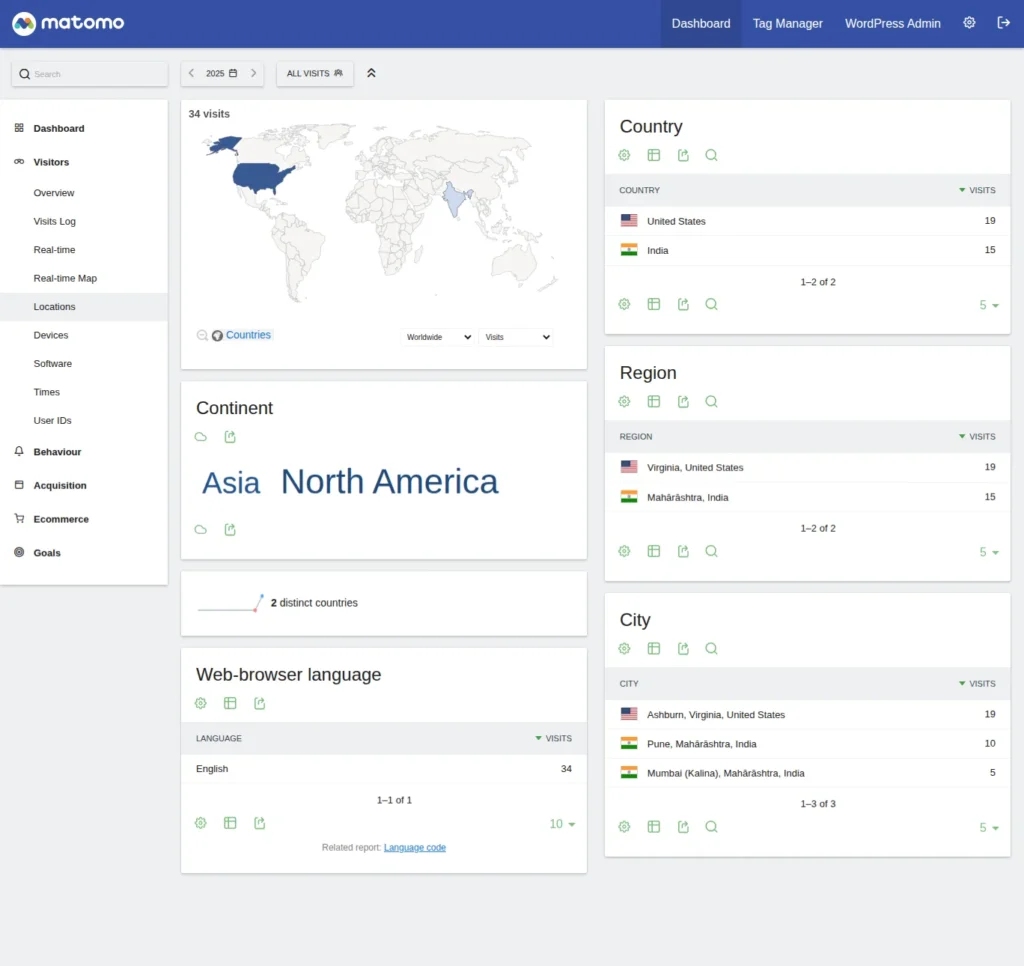Click the search icon under City heading
Screen dimensions: 1024x966
pyautogui.click(x=711, y=648)
